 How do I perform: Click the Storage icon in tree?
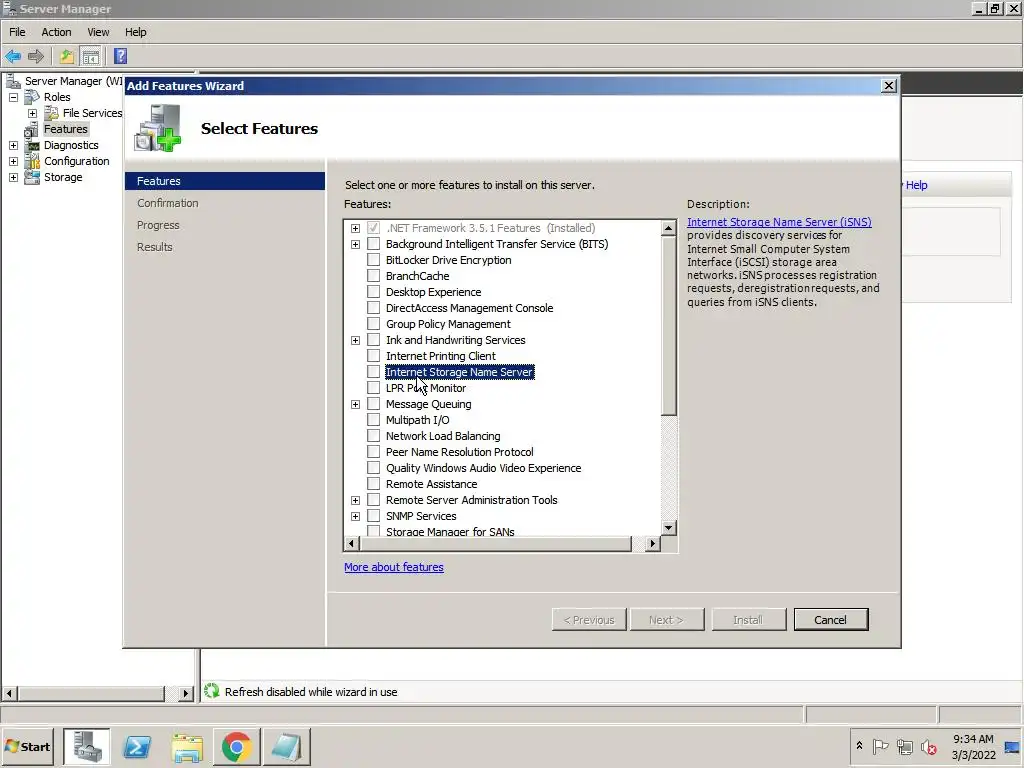tap(32, 177)
